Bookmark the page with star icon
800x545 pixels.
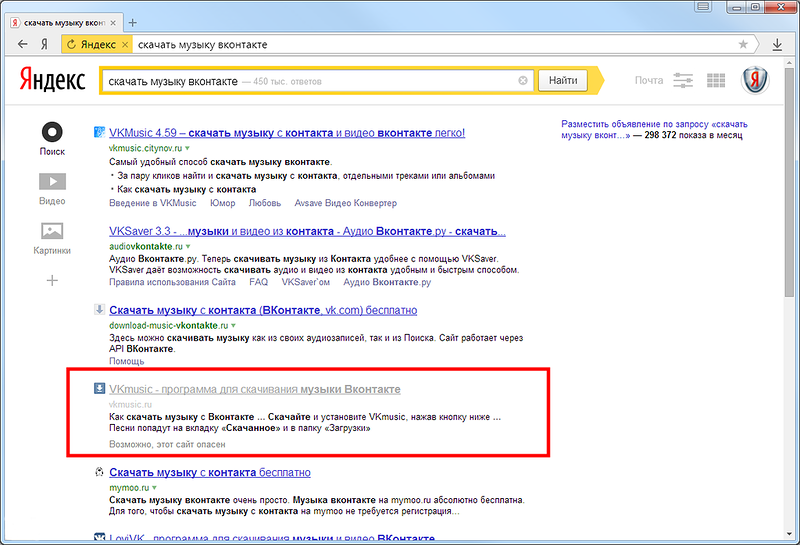(x=743, y=45)
